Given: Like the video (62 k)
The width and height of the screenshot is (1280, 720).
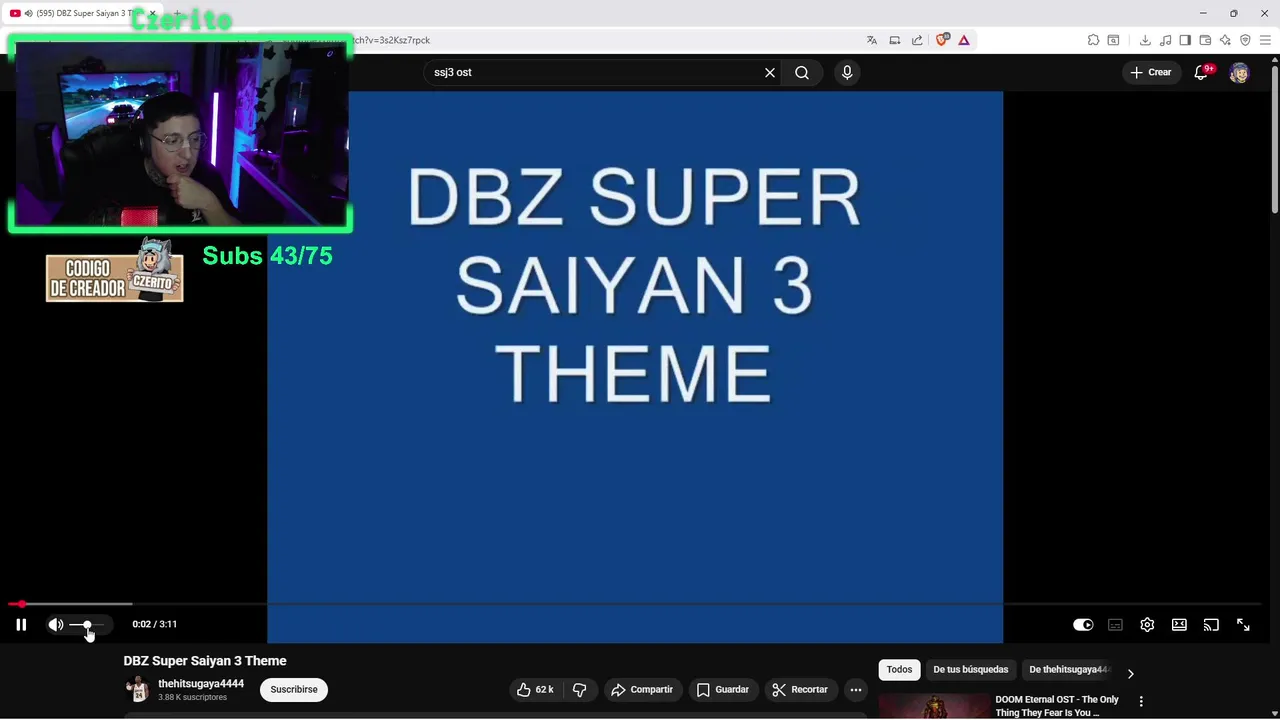Looking at the screenshot, I should click(x=535, y=689).
